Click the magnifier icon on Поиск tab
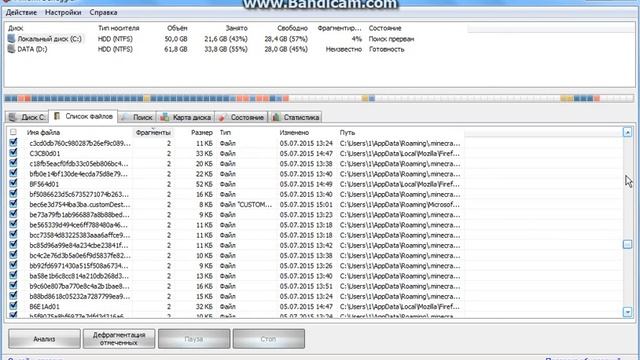This screenshot has width=640, height=360. 125,117
